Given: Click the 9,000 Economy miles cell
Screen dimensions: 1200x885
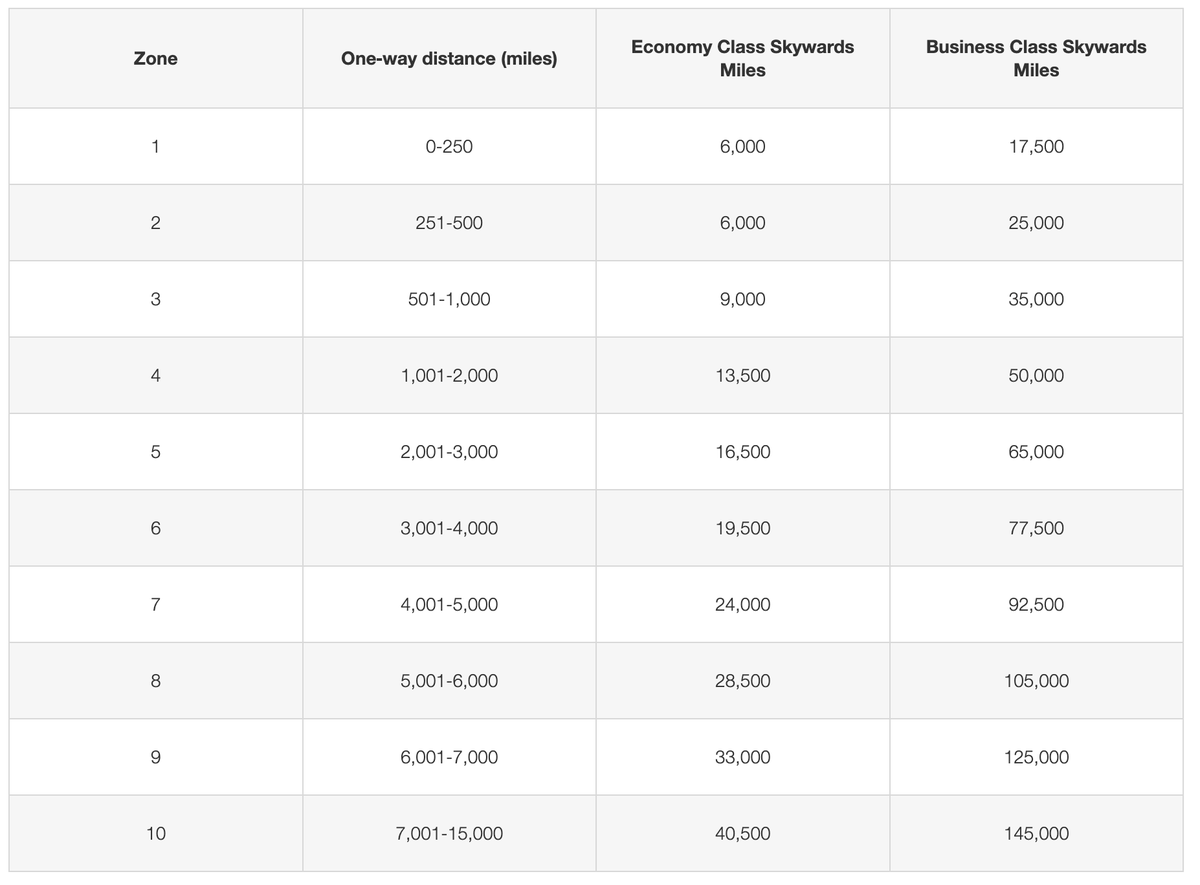Looking at the screenshot, I should pyautogui.click(x=742, y=299).
